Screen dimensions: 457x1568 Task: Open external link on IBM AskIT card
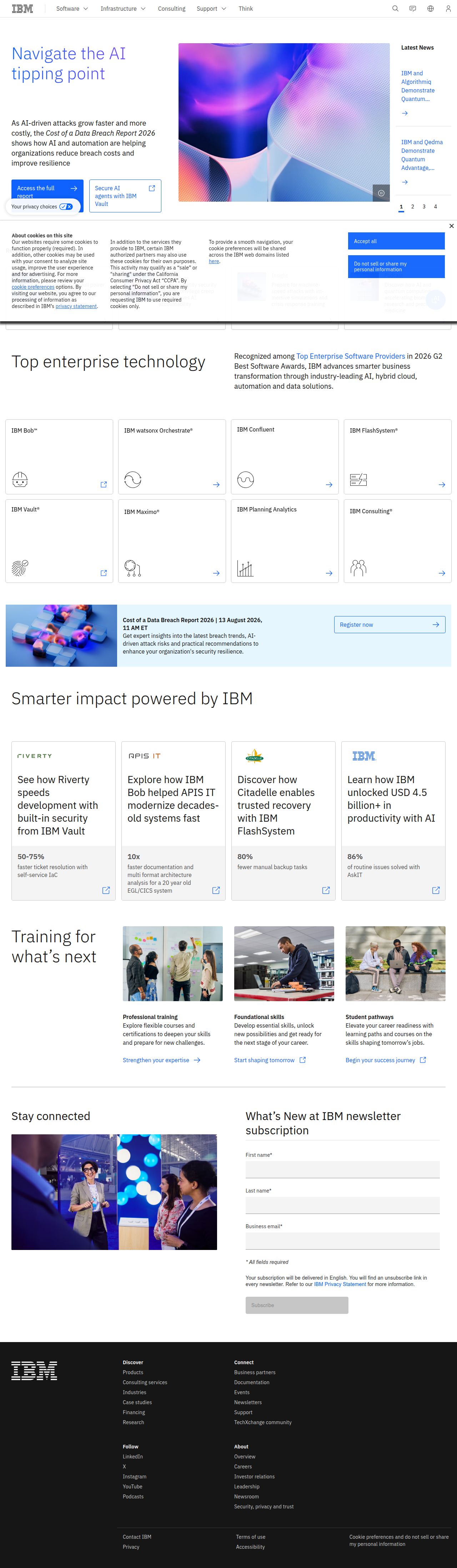coord(436,890)
